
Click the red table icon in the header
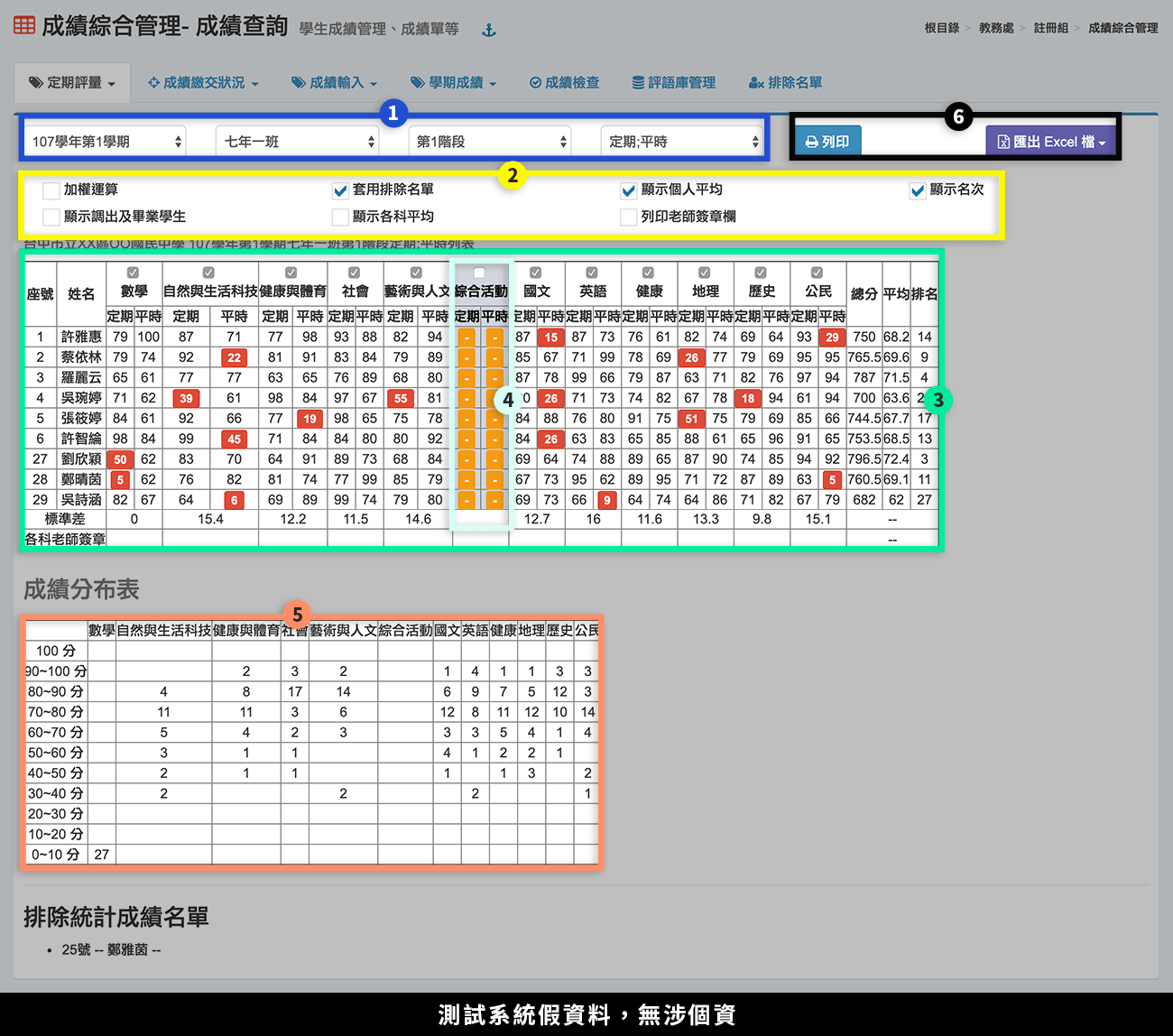click(x=24, y=25)
